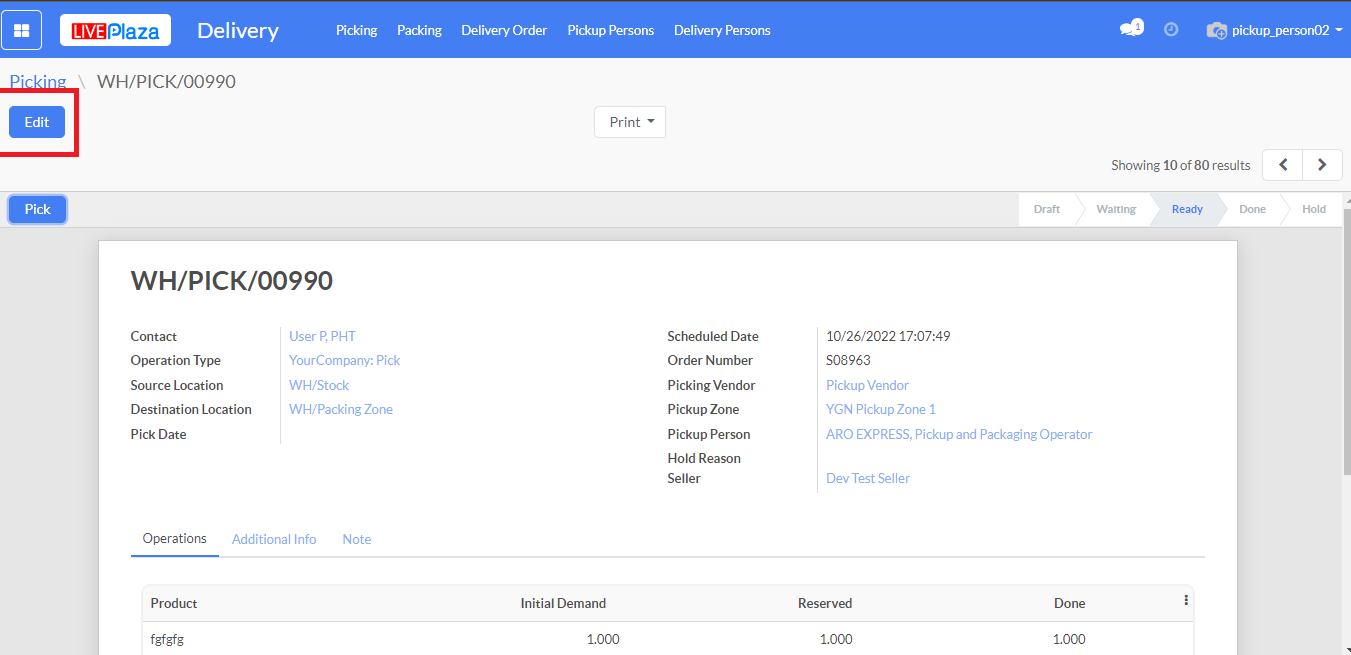Click the Delivery app title

[x=238, y=30]
